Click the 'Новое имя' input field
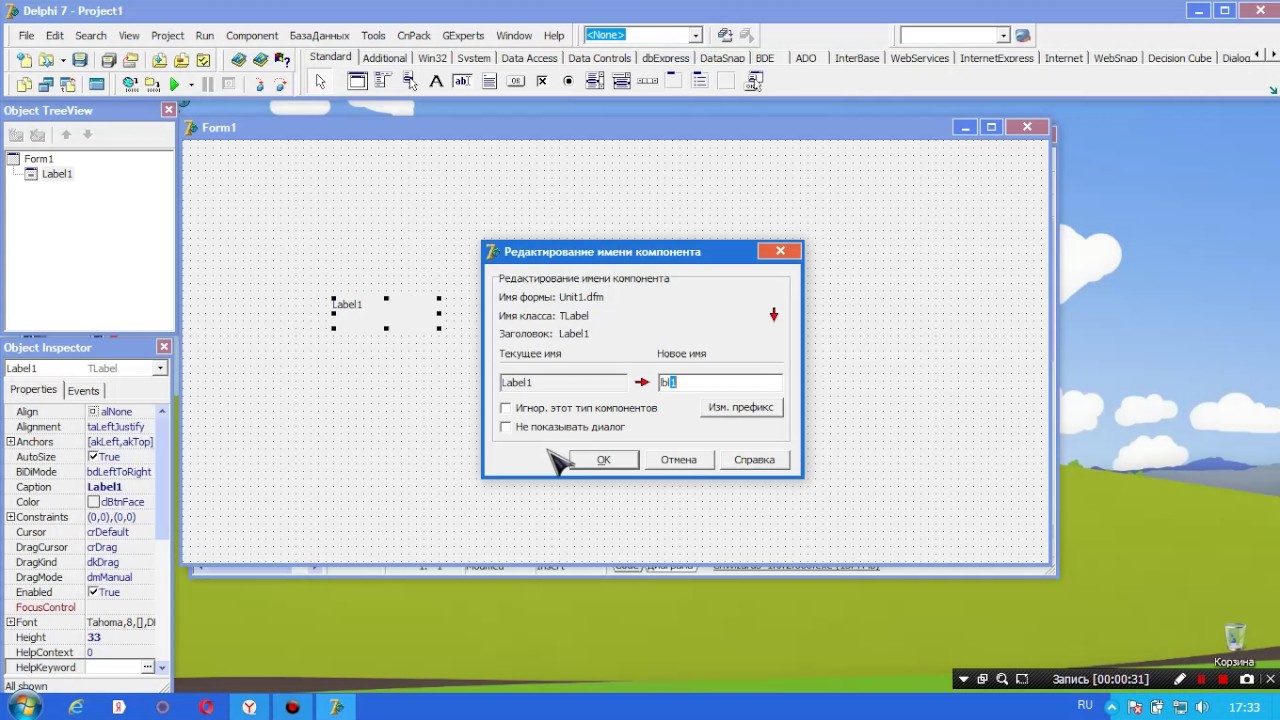Screen dimensions: 1280x720 [720, 382]
